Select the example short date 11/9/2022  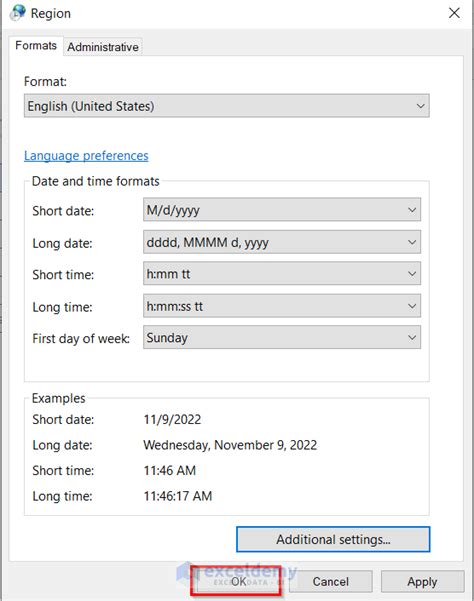[172, 419]
